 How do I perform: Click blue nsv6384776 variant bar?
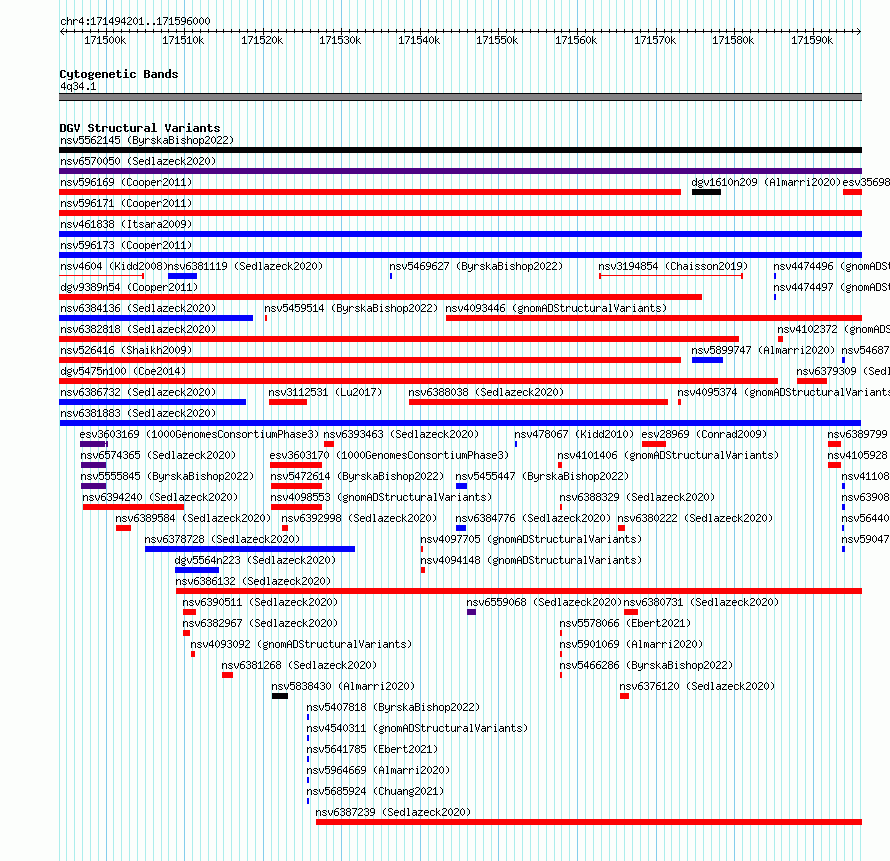[461, 528]
